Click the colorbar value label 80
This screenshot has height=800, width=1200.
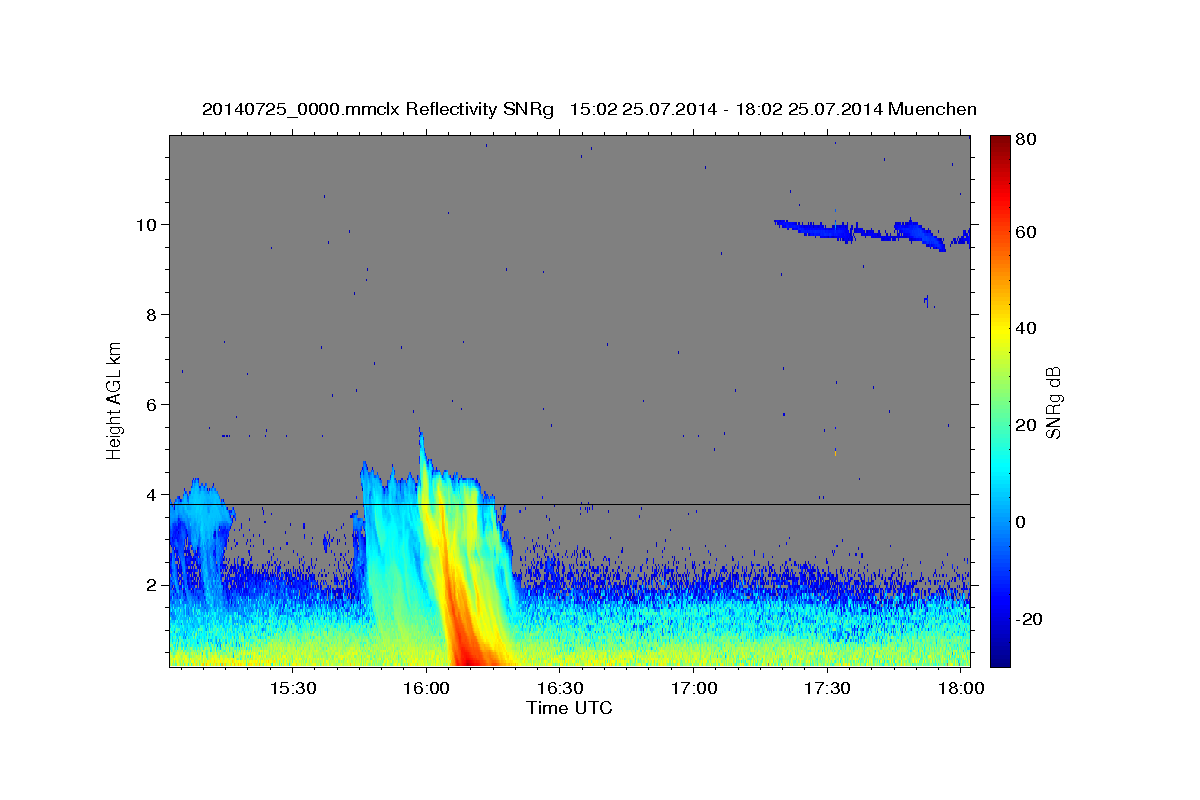1025,140
